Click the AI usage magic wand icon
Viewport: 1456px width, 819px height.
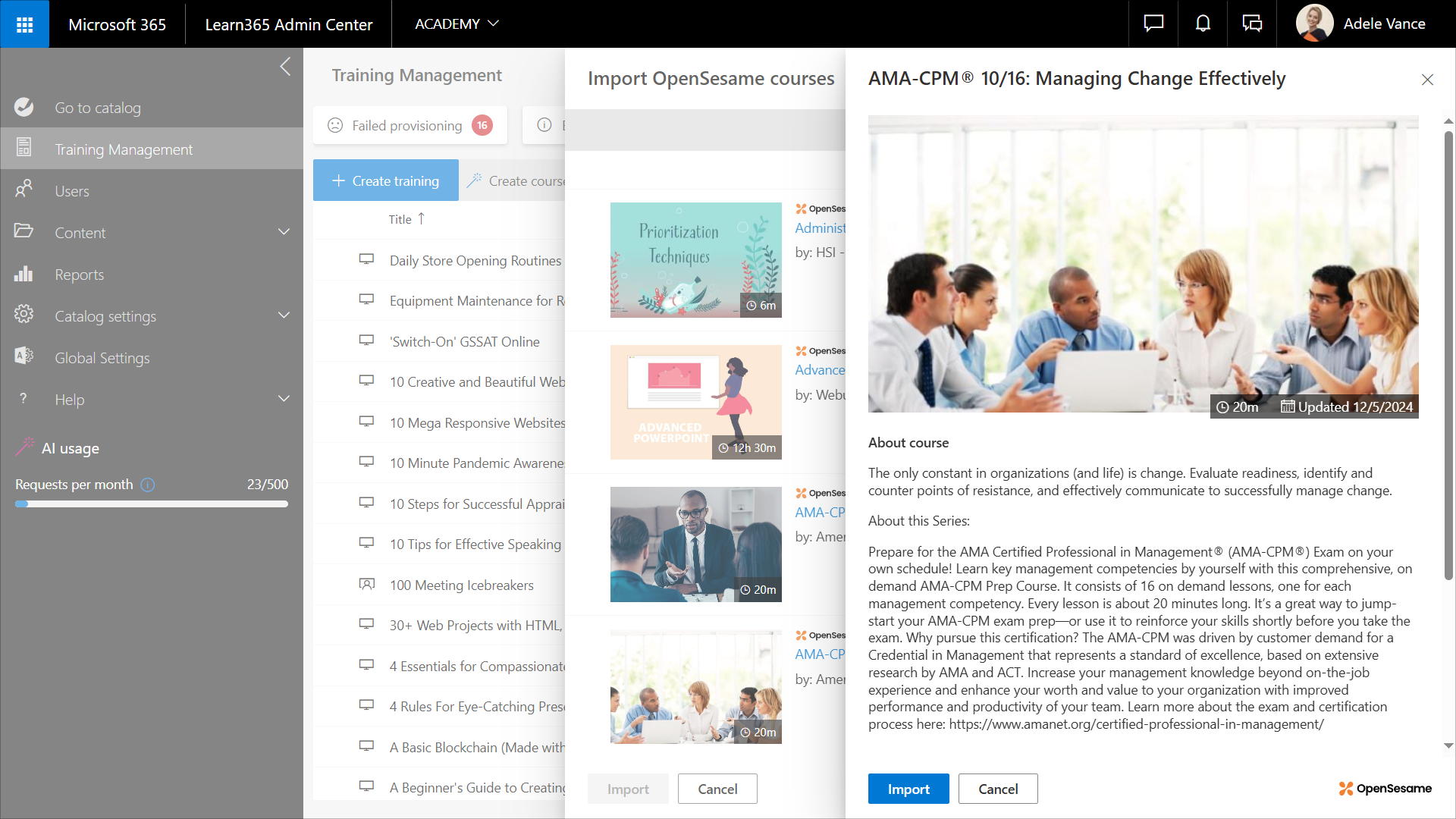[x=25, y=447]
